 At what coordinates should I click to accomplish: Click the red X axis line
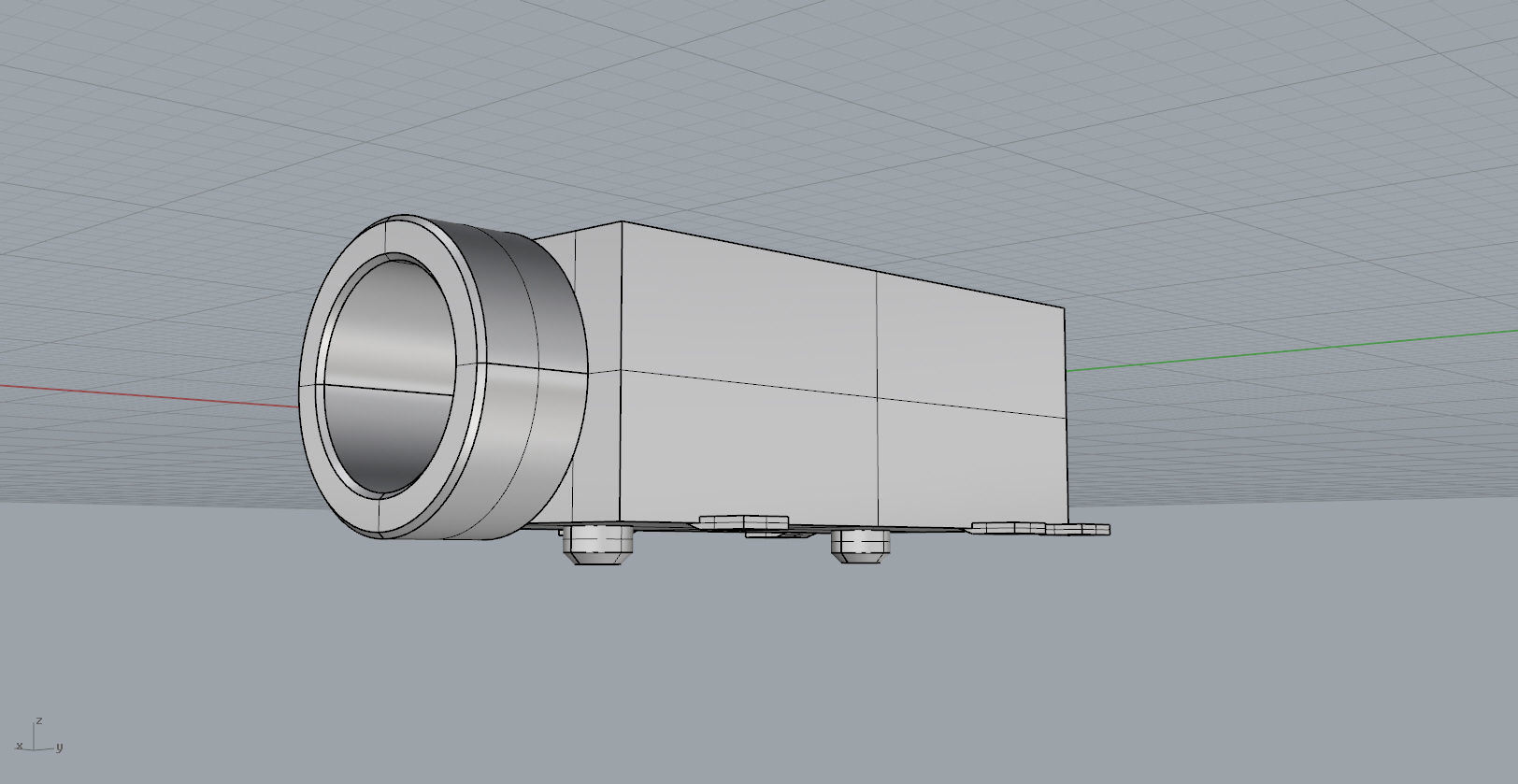tap(150, 395)
